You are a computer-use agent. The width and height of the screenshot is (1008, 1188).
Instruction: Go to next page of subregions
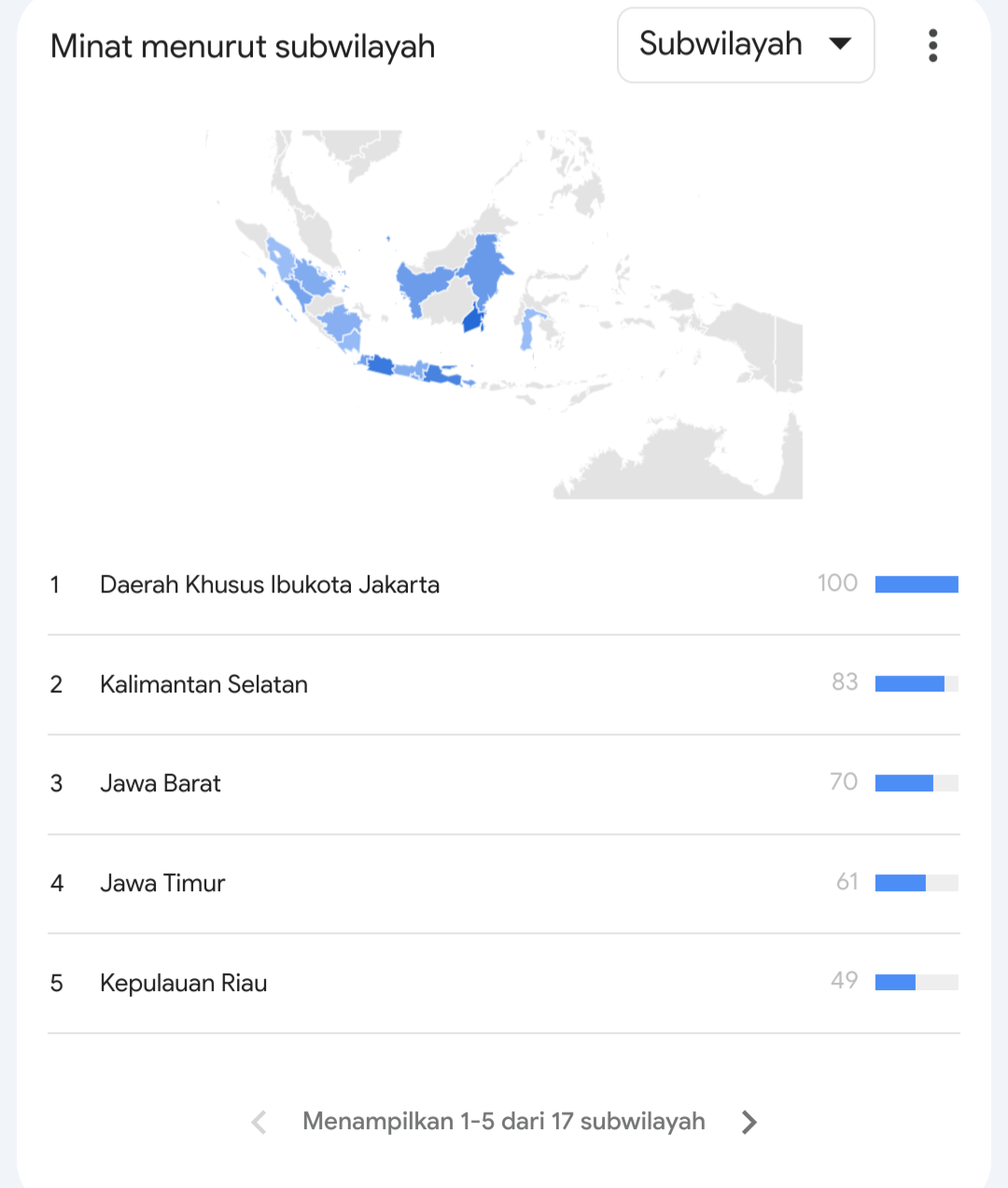coord(749,1122)
